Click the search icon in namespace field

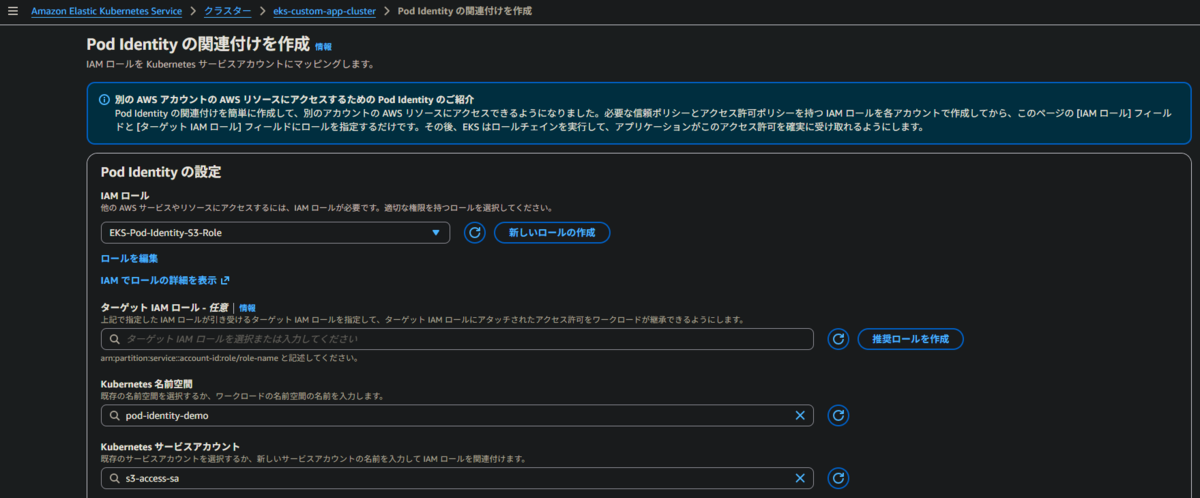[x=115, y=415]
